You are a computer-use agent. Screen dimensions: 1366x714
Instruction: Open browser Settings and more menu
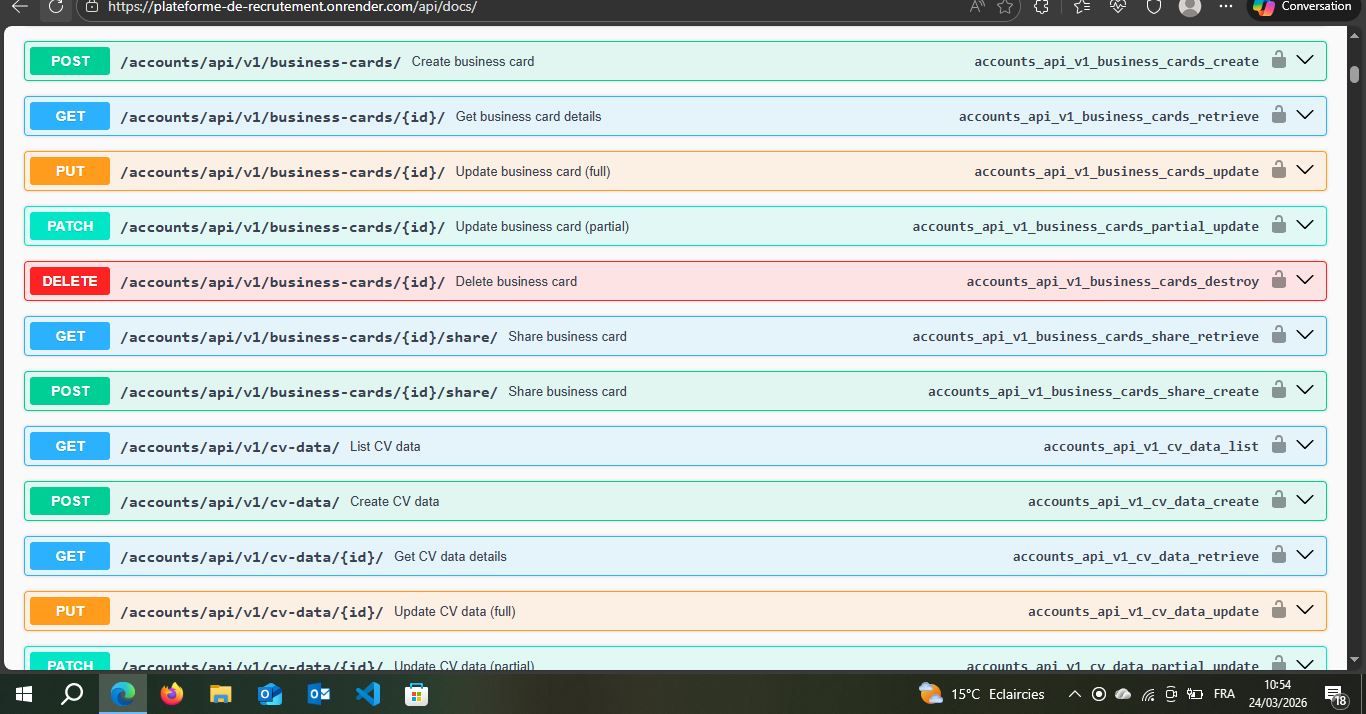pyautogui.click(x=1226, y=7)
